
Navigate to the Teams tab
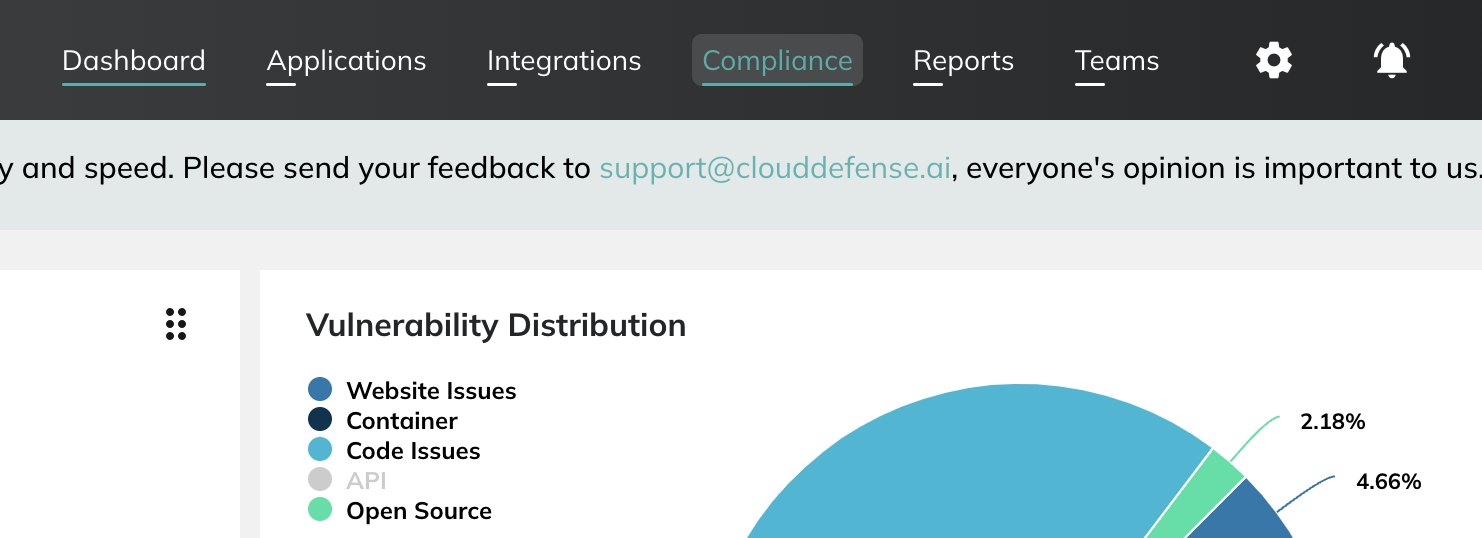tap(1117, 61)
